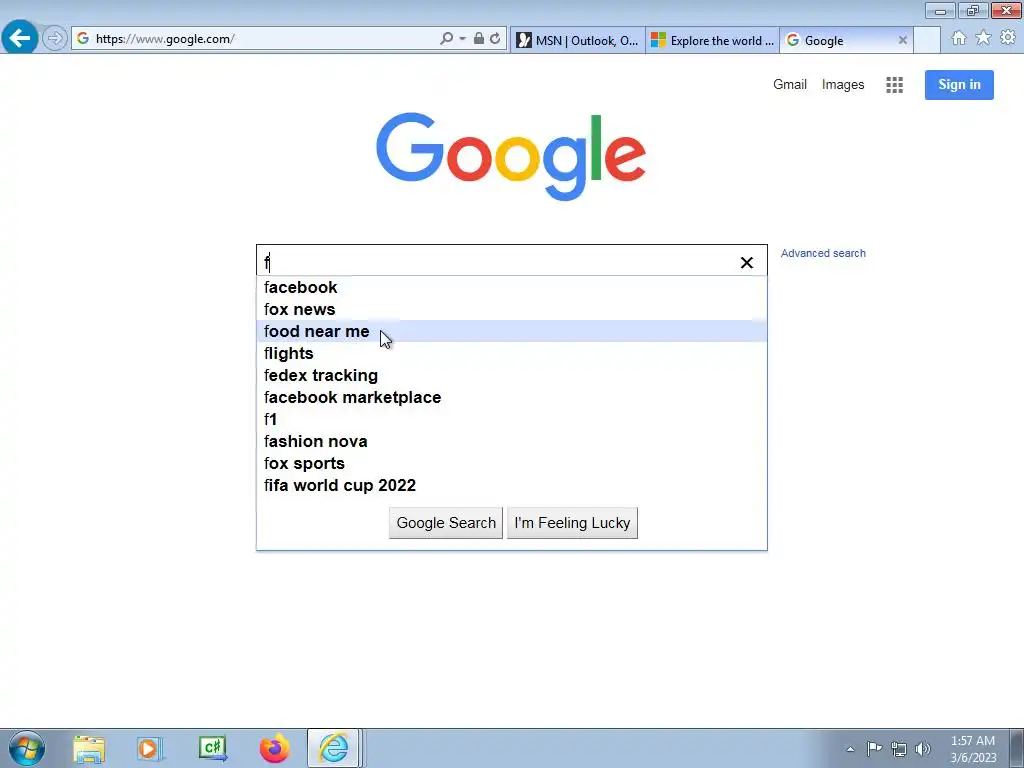Show hidden system tray icons arrow

(850, 749)
